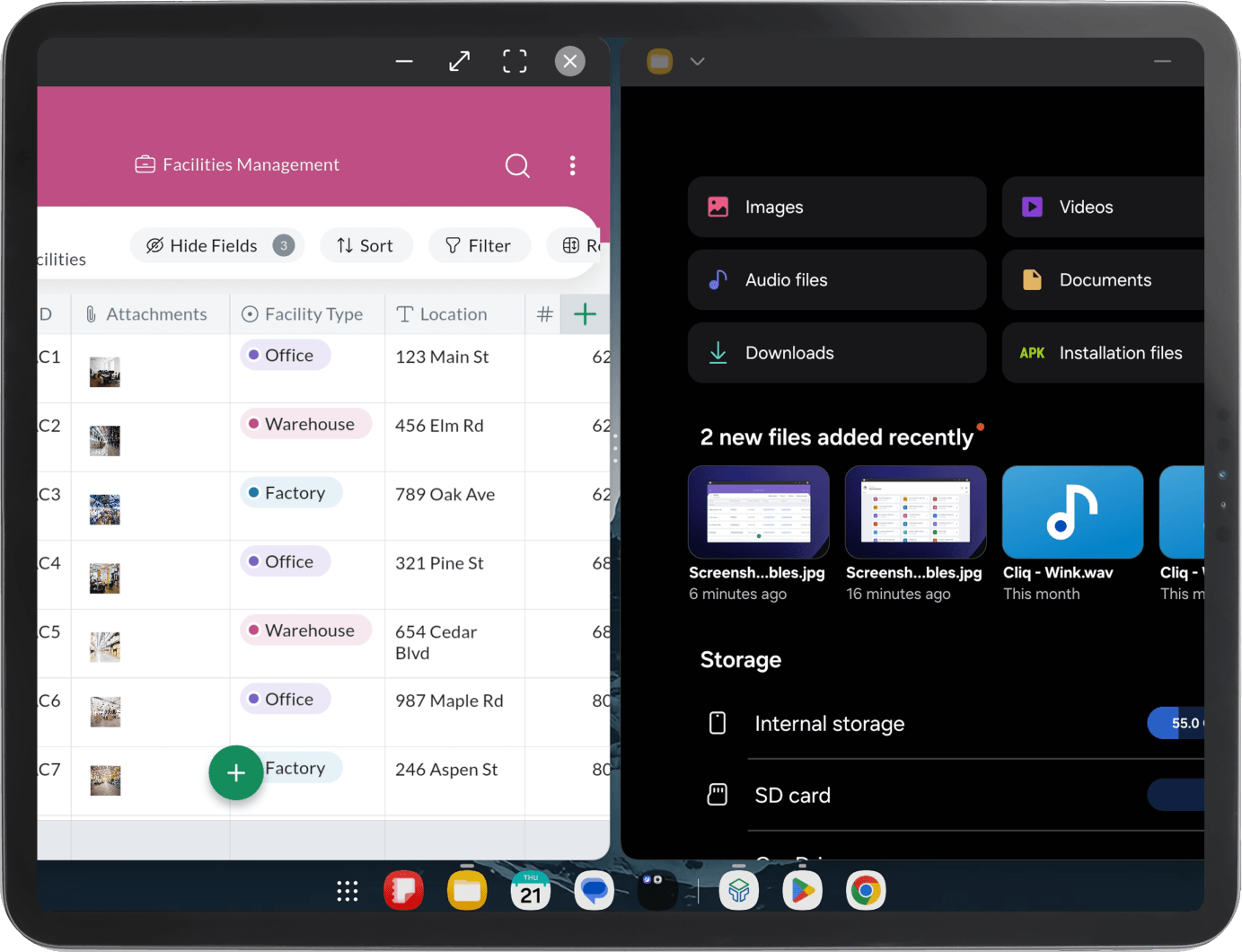
Task: Click the 654 Cedar Blvd location cell
Action: 454,643
